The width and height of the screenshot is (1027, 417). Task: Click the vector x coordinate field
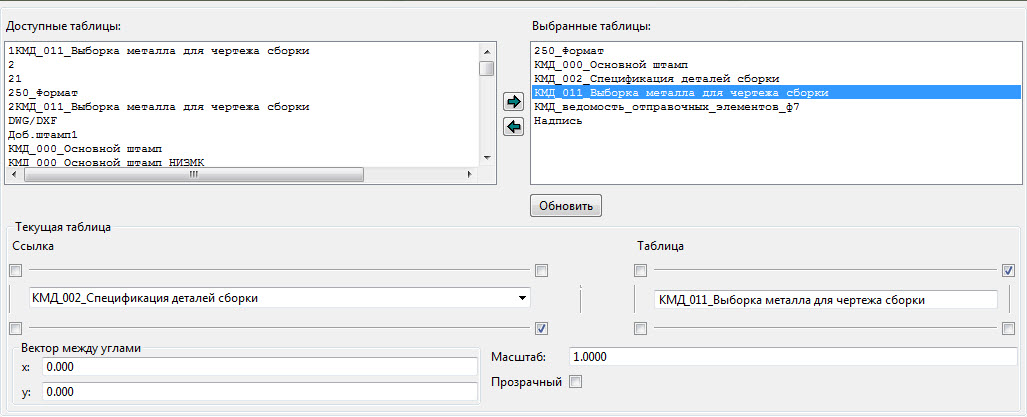(x=259, y=367)
